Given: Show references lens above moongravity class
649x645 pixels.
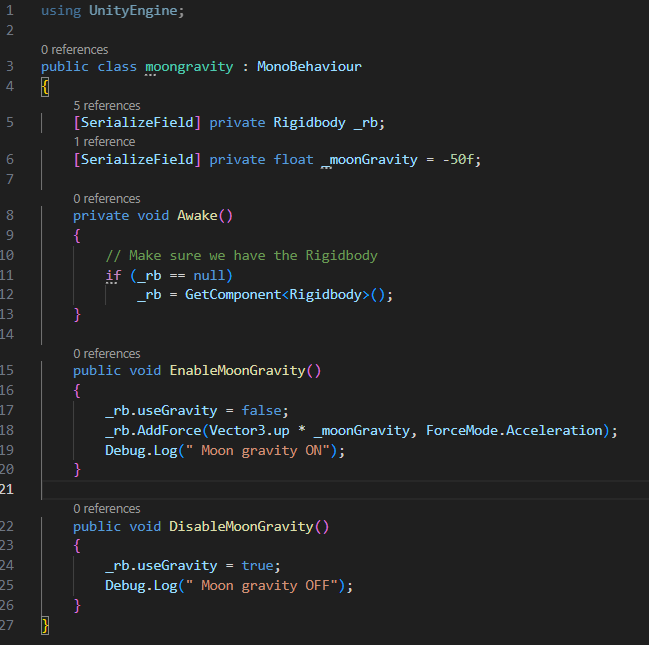Looking at the screenshot, I should click(75, 49).
